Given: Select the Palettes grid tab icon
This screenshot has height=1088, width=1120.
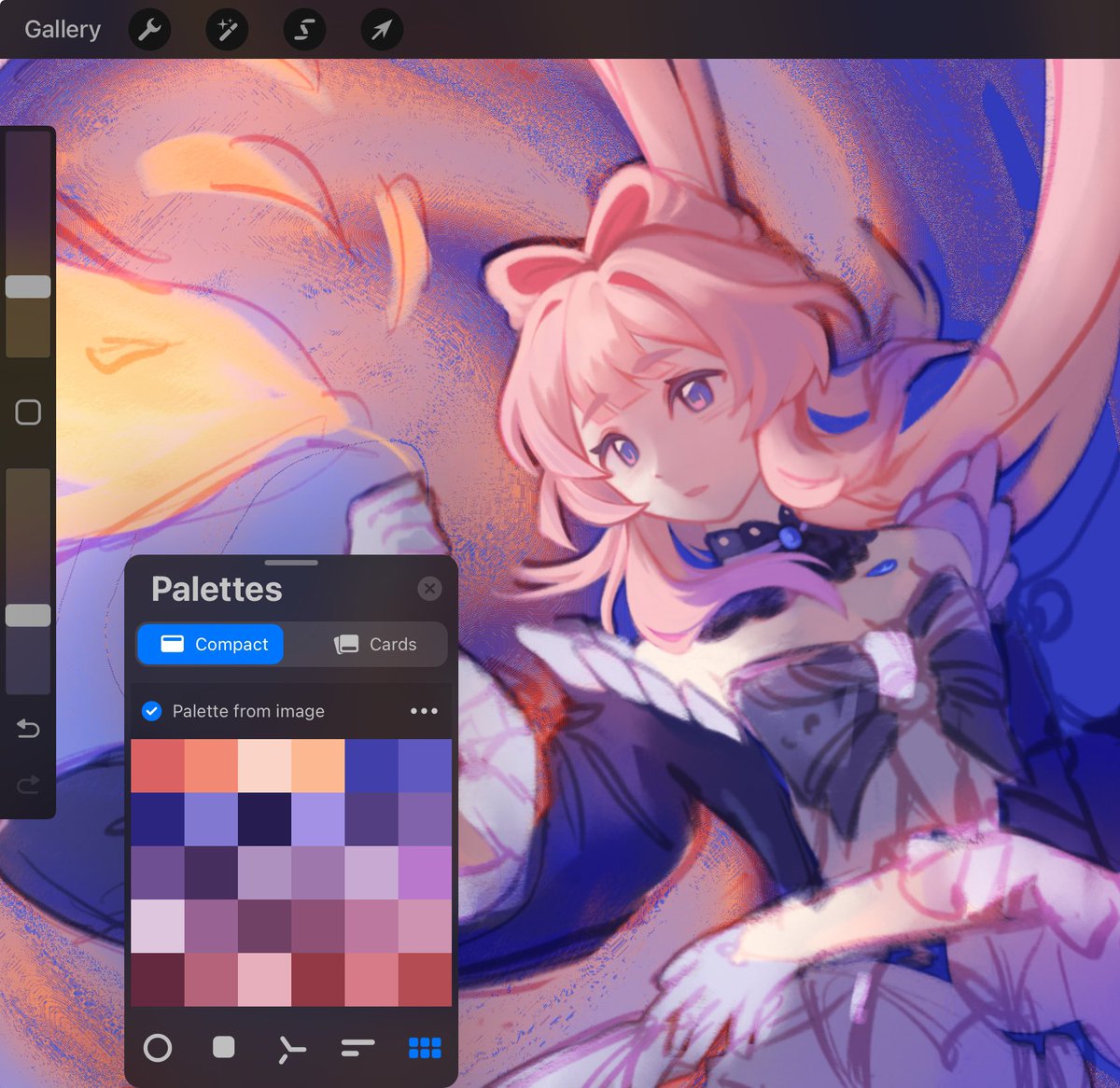Looking at the screenshot, I should pyautogui.click(x=425, y=1048).
